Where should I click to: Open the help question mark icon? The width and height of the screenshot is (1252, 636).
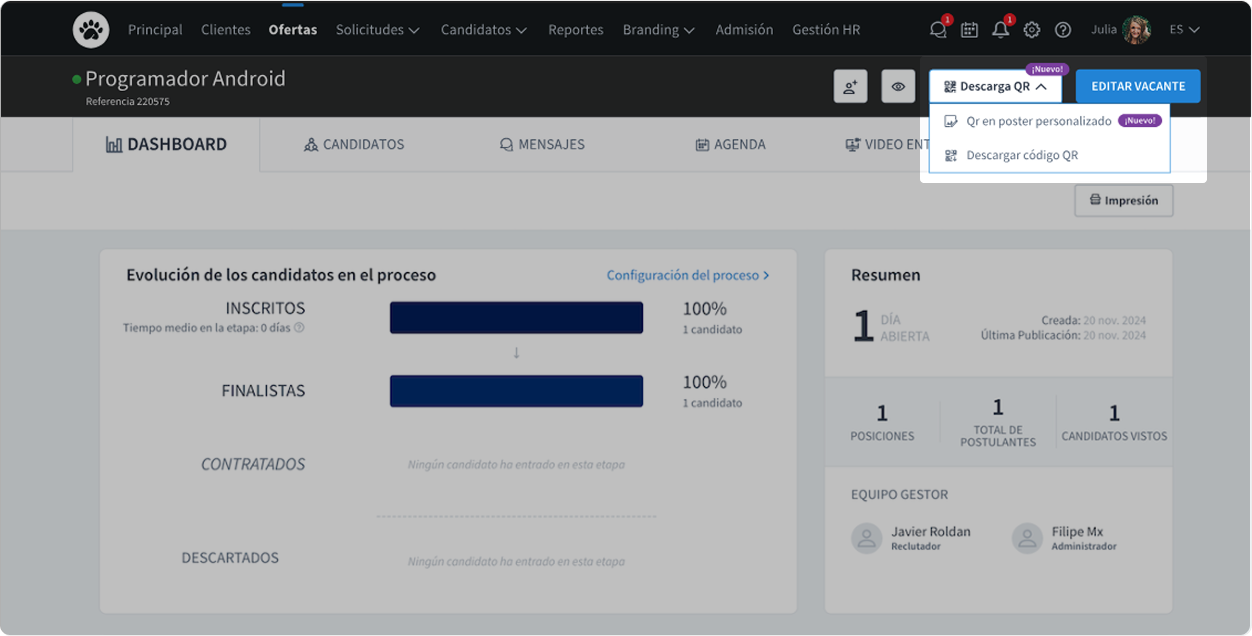click(x=1063, y=30)
